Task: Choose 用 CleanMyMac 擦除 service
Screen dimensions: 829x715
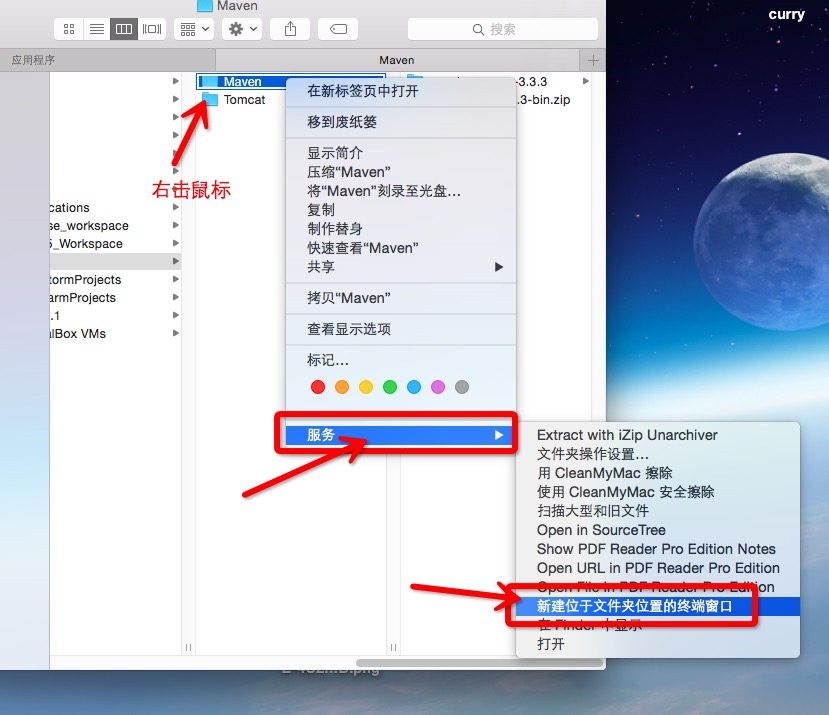Action: pyautogui.click(x=658, y=473)
